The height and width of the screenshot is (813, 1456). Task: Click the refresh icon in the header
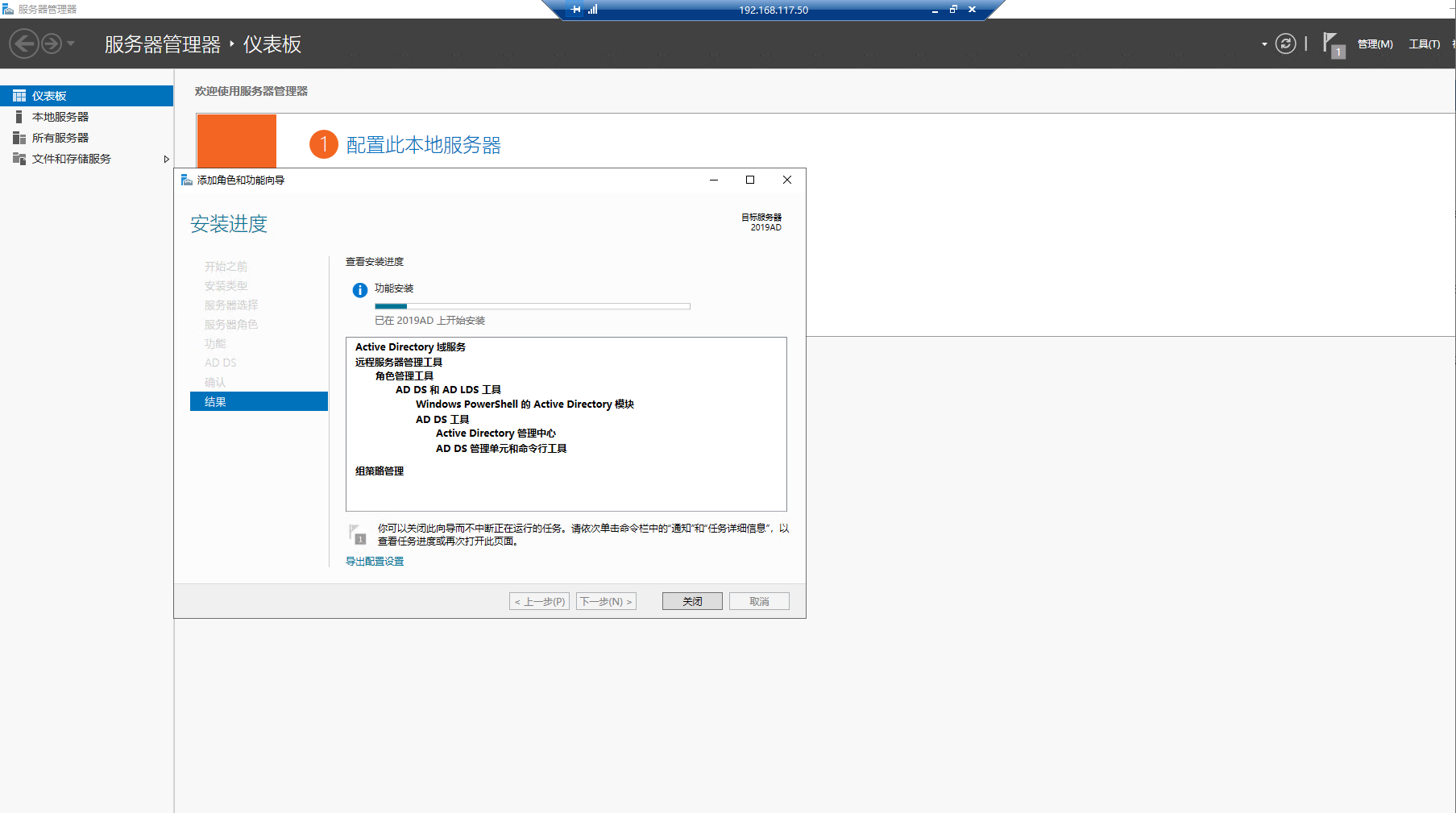click(1285, 44)
